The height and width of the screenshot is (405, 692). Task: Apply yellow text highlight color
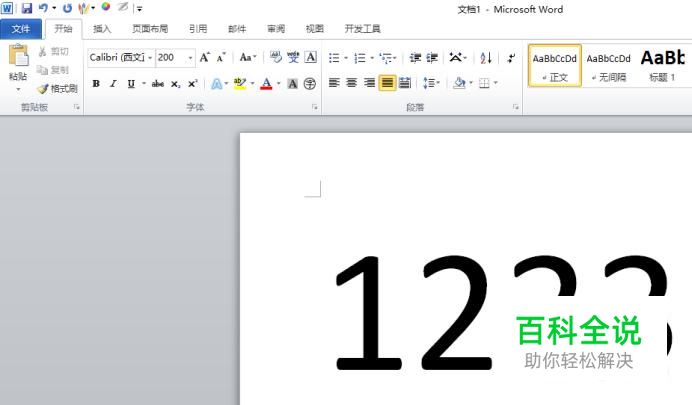[x=240, y=83]
